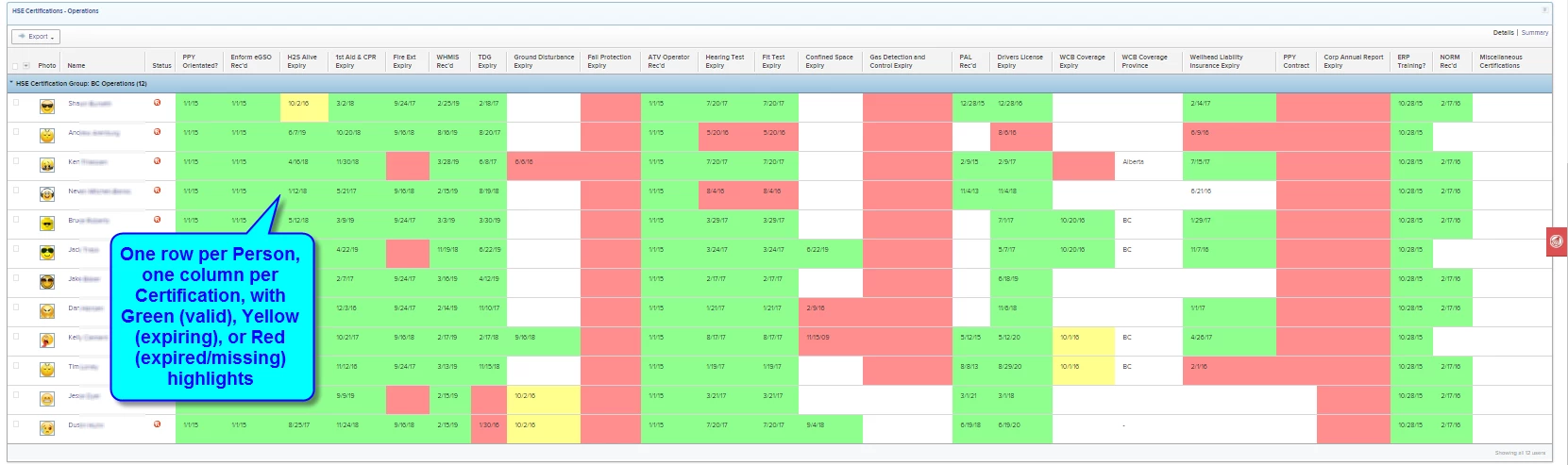Tick the select-all header checkbox
The image size is (1568, 465).
(x=15, y=66)
